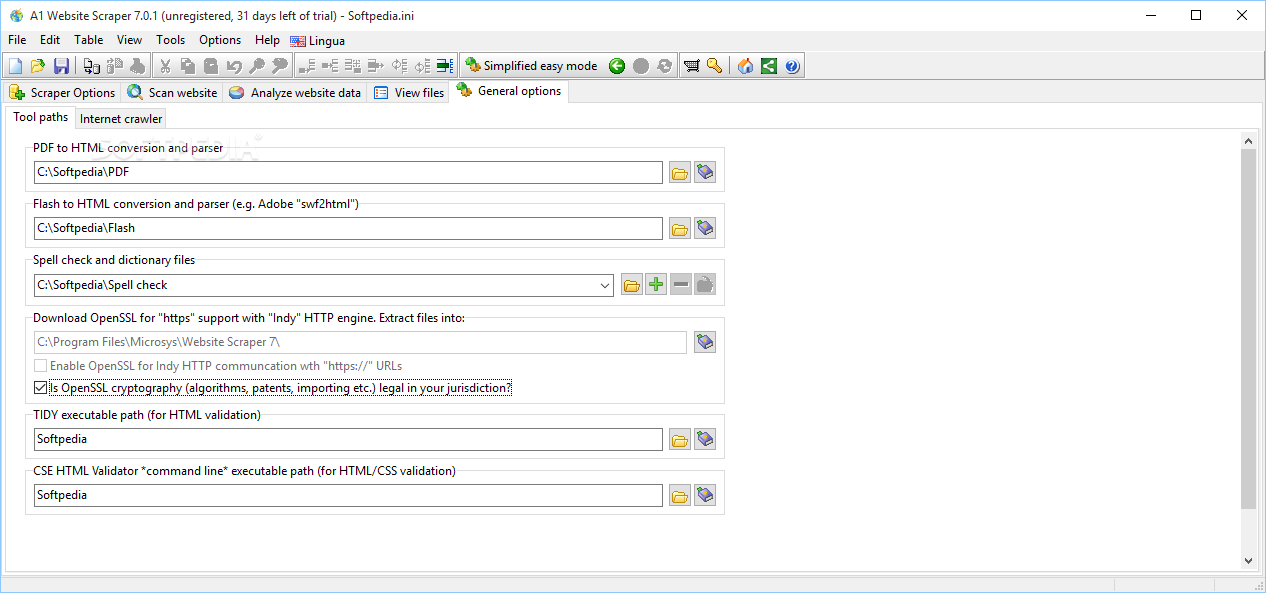Add spell check dictionary with green plus
The width and height of the screenshot is (1266, 593).
656,285
